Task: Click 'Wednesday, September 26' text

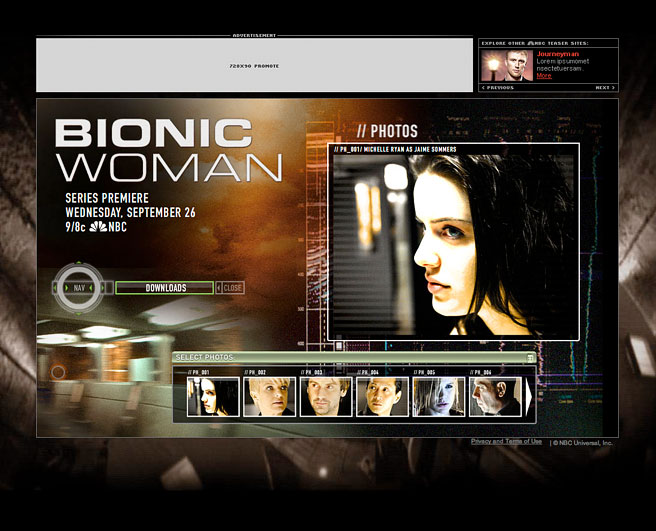Action: pyautogui.click(x=130, y=213)
